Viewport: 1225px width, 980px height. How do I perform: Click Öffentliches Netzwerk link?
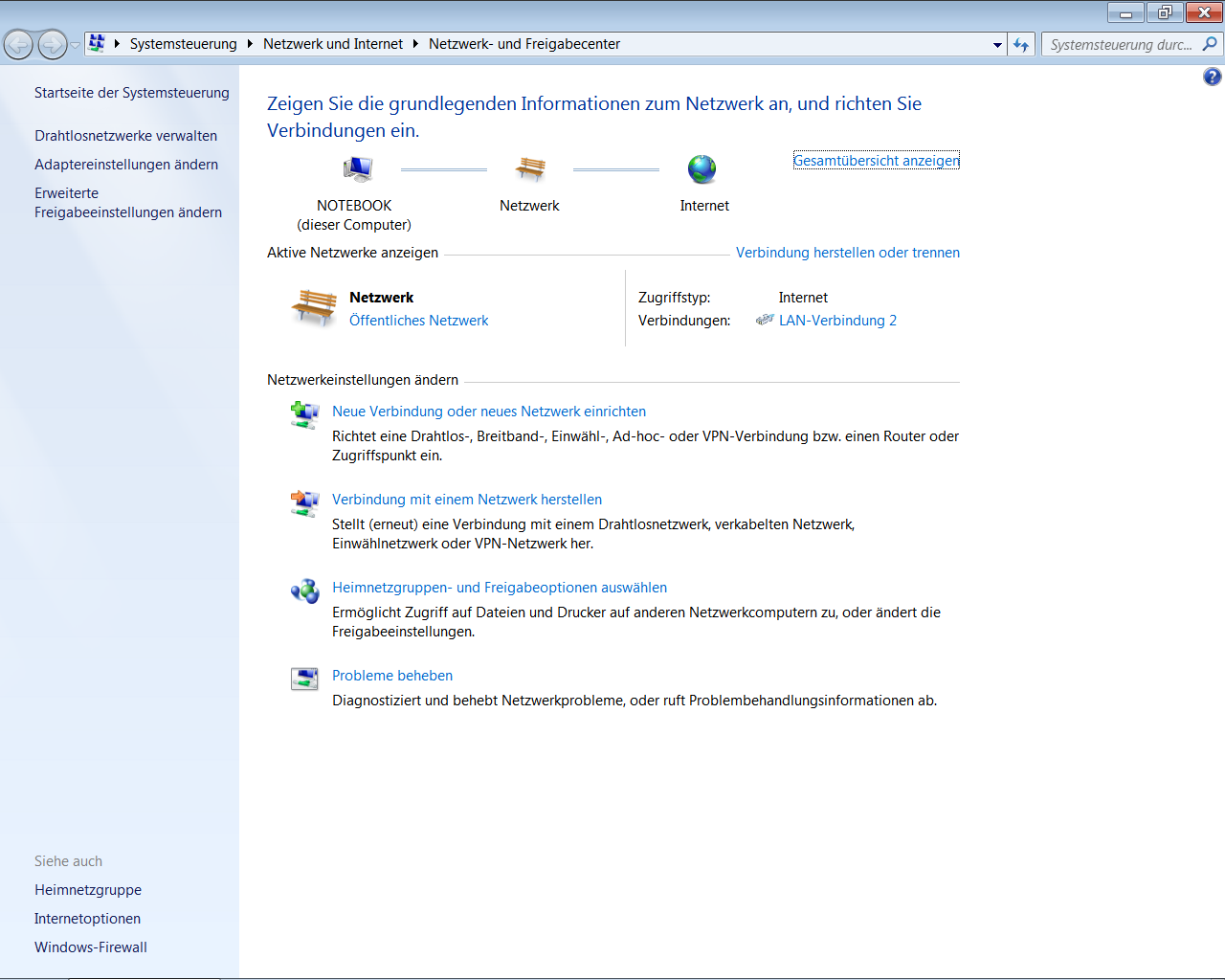pyautogui.click(x=418, y=321)
